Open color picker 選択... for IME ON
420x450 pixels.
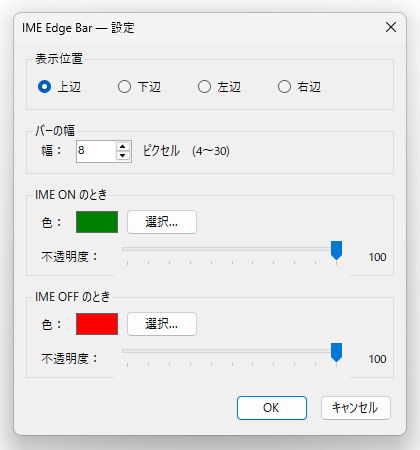[162, 222]
